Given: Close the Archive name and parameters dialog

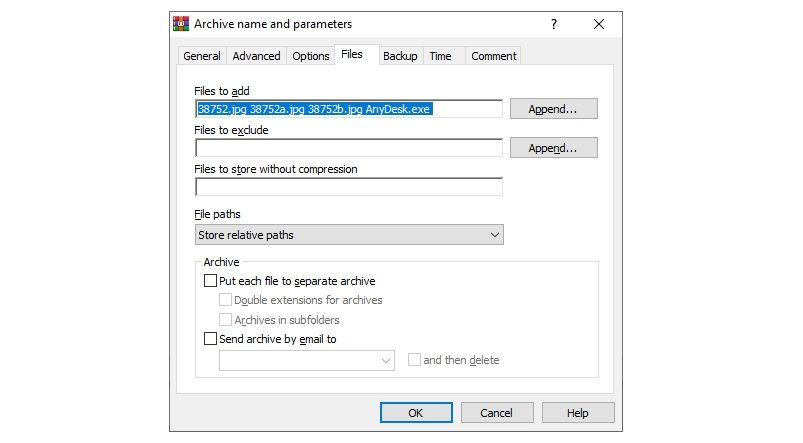Looking at the screenshot, I should [598, 23].
